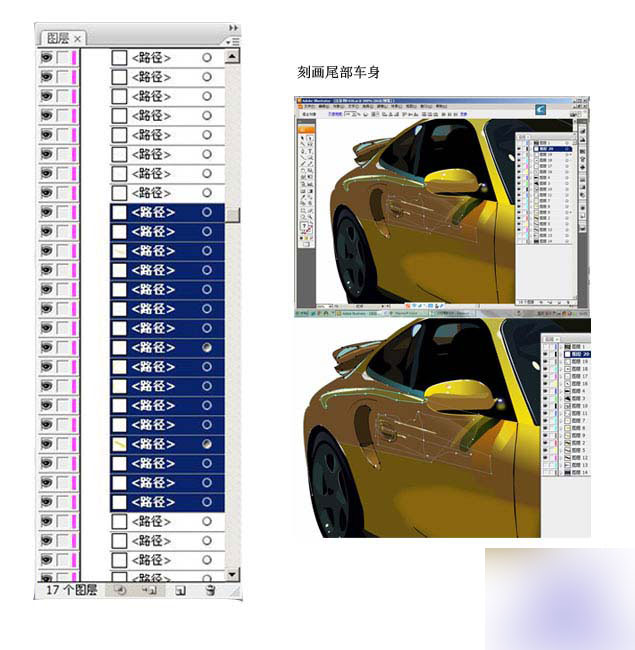The height and width of the screenshot is (650, 635).
Task: Select the Type (T) tool in toolbox
Action: [x=310, y=151]
